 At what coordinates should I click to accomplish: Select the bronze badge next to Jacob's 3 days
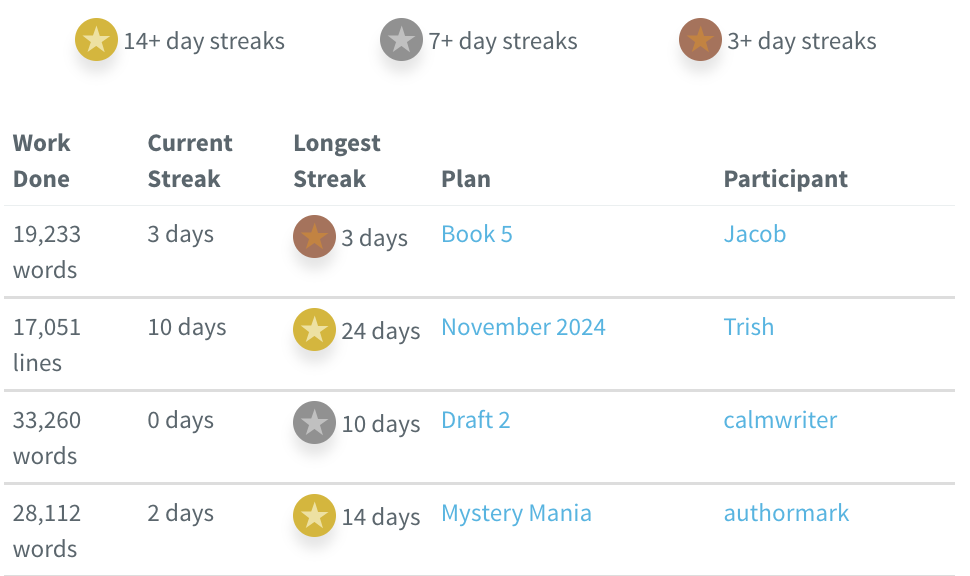[314, 237]
